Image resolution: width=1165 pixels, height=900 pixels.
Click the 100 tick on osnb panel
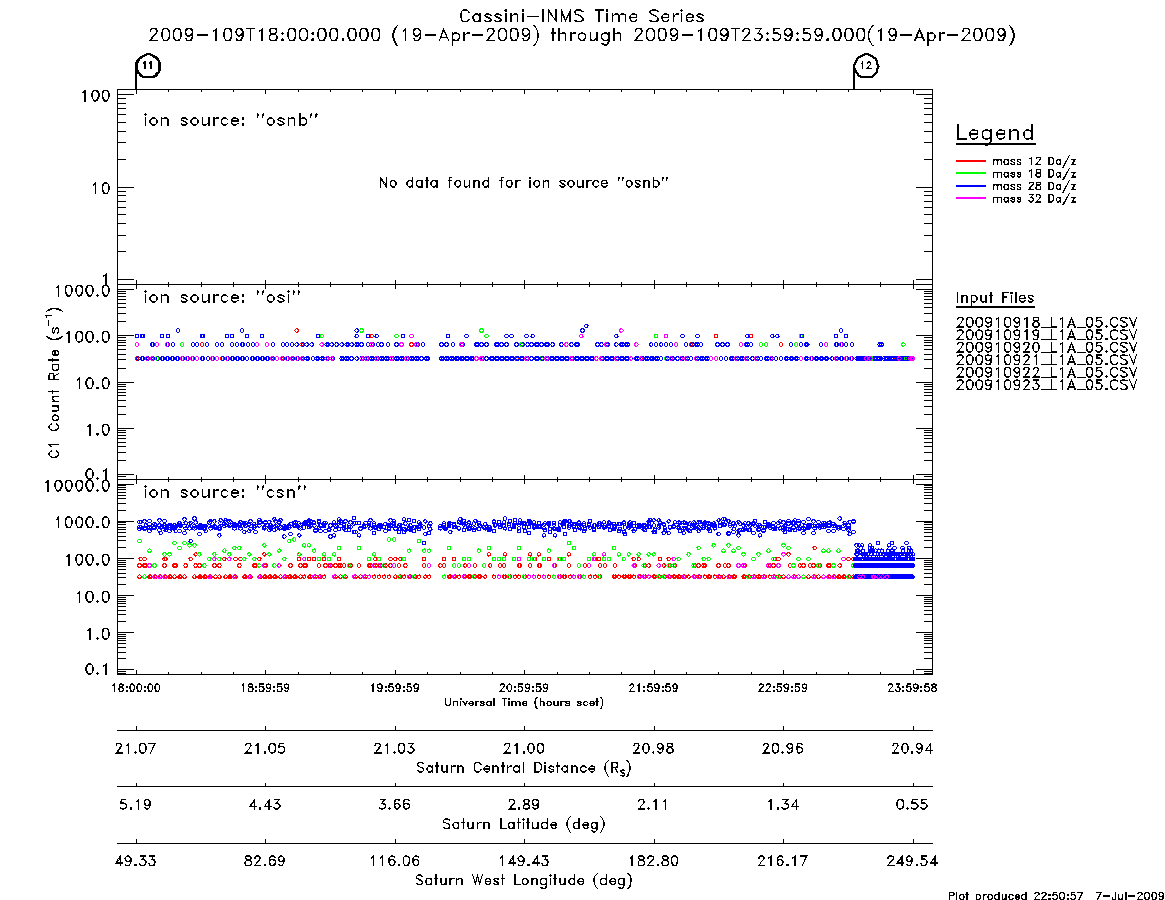pyautogui.click(x=96, y=96)
